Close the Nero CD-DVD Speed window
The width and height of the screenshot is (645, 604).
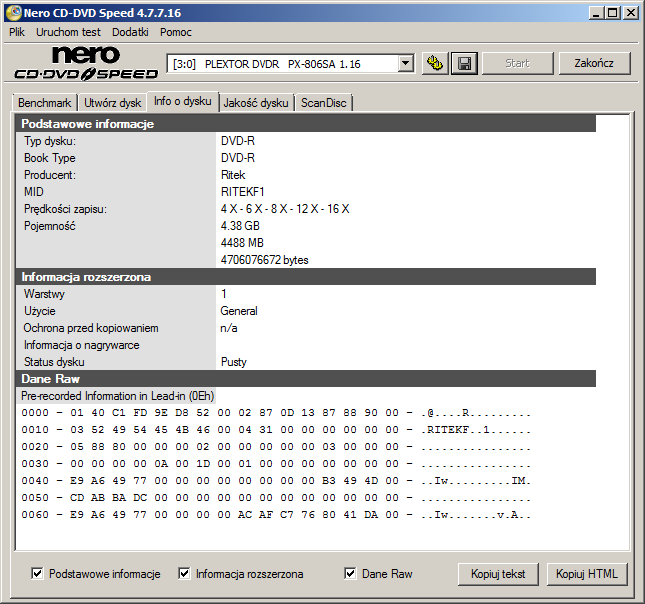click(631, 13)
